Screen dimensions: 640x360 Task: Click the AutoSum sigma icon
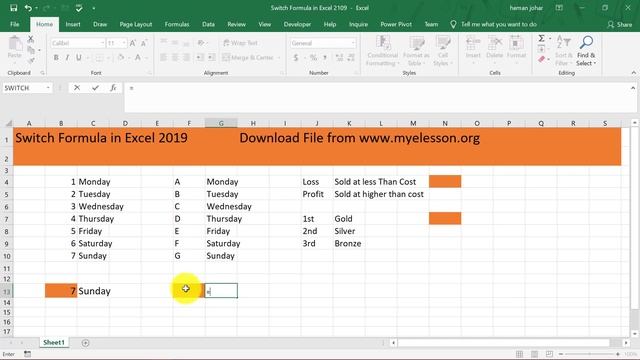click(541, 38)
